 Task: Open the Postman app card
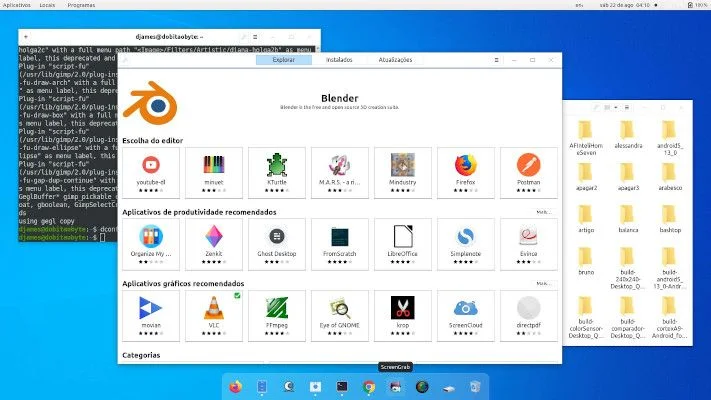pyautogui.click(x=529, y=173)
